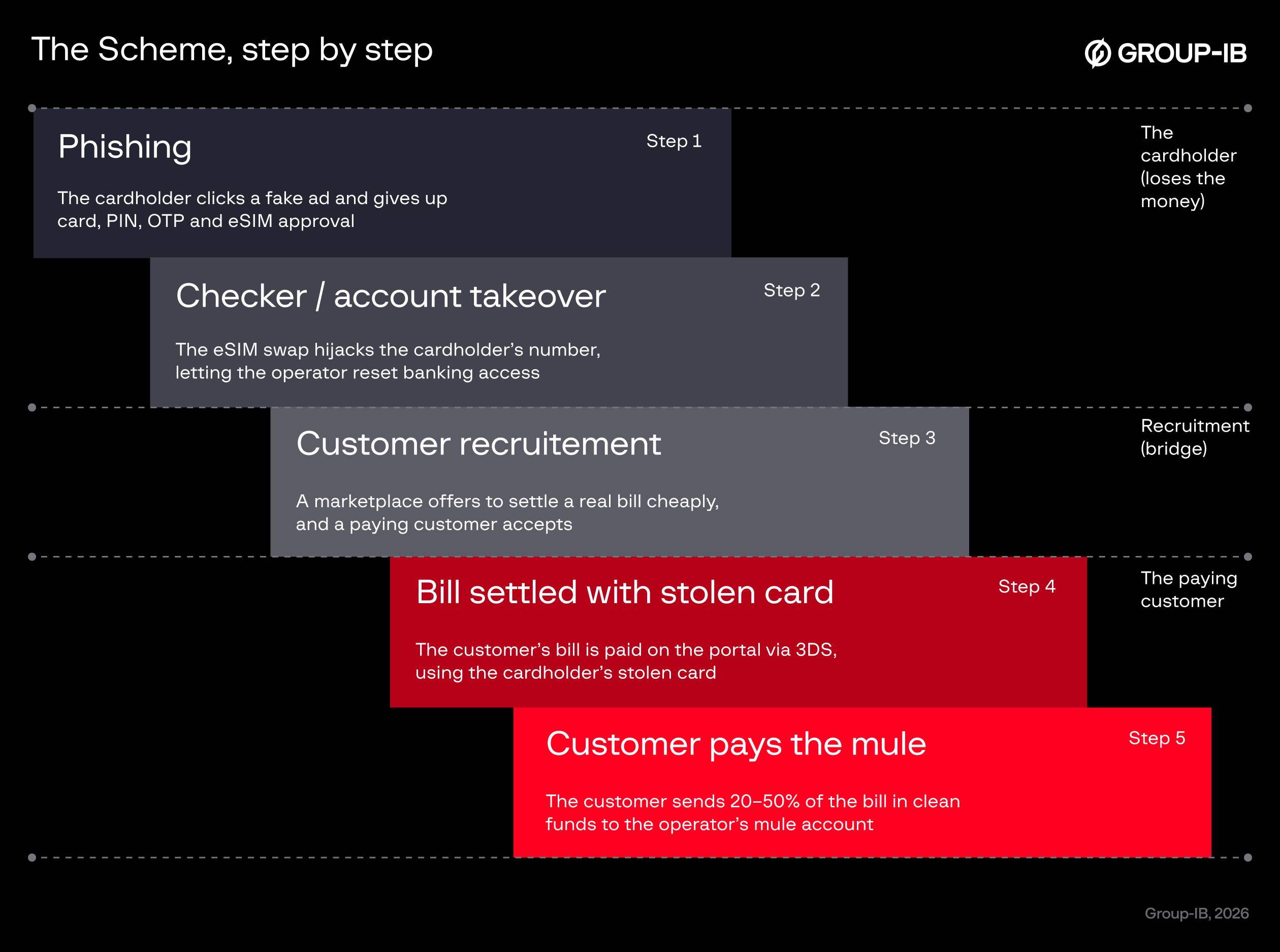Click the Group-IB logo icon
The width and height of the screenshot is (1280, 952).
(x=1098, y=53)
